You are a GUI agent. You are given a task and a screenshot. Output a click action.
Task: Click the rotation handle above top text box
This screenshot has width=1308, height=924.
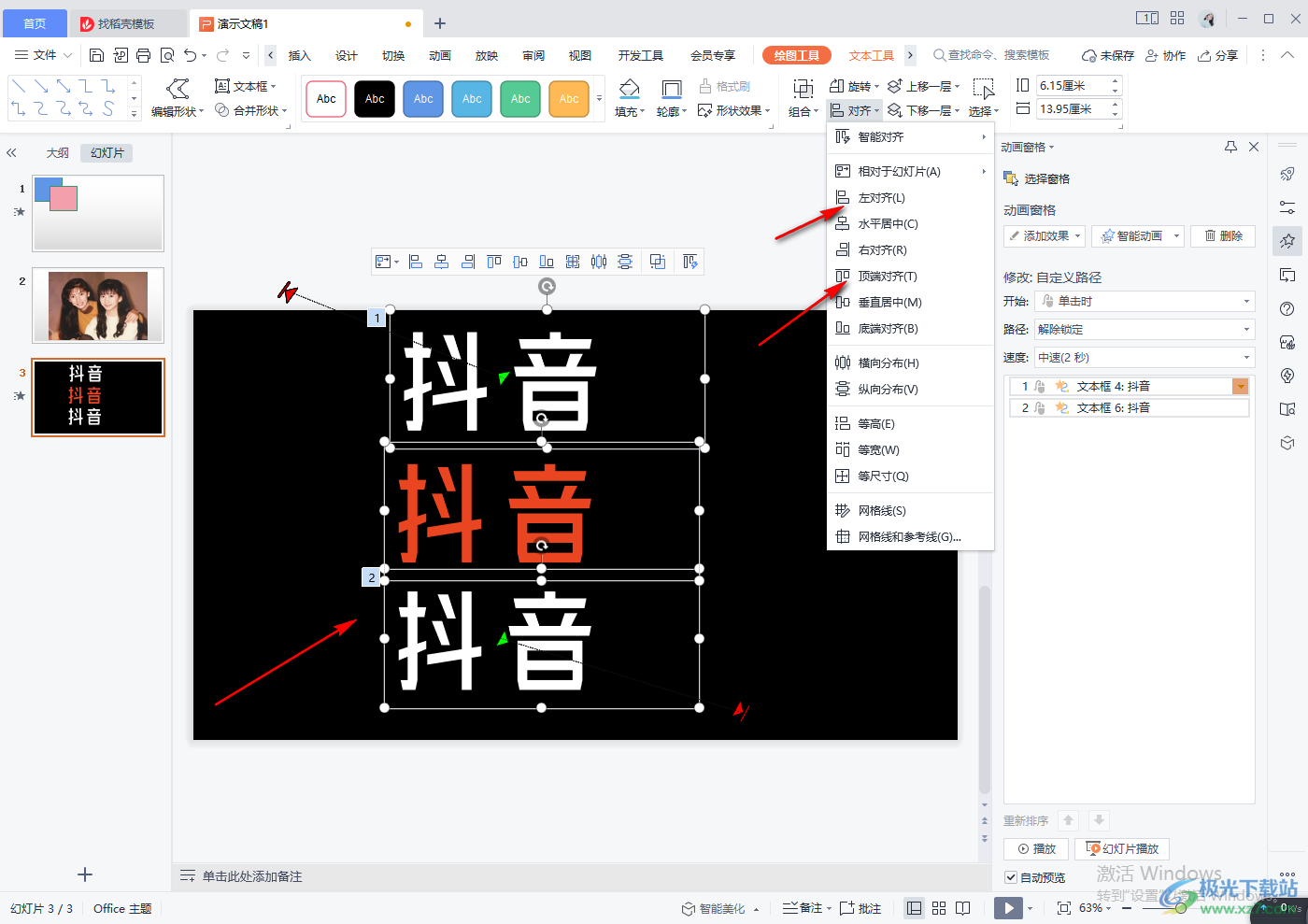(x=547, y=286)
